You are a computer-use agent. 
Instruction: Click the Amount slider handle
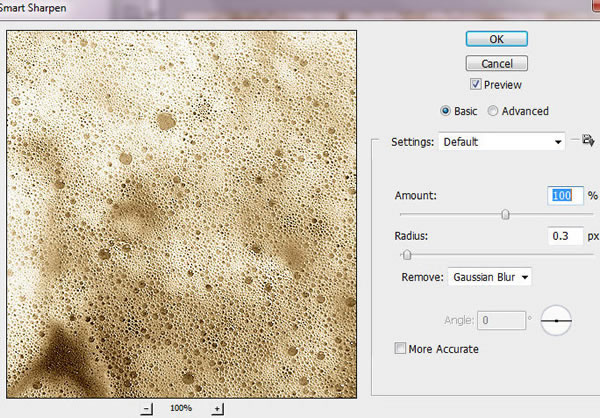[x=505, y=214]
